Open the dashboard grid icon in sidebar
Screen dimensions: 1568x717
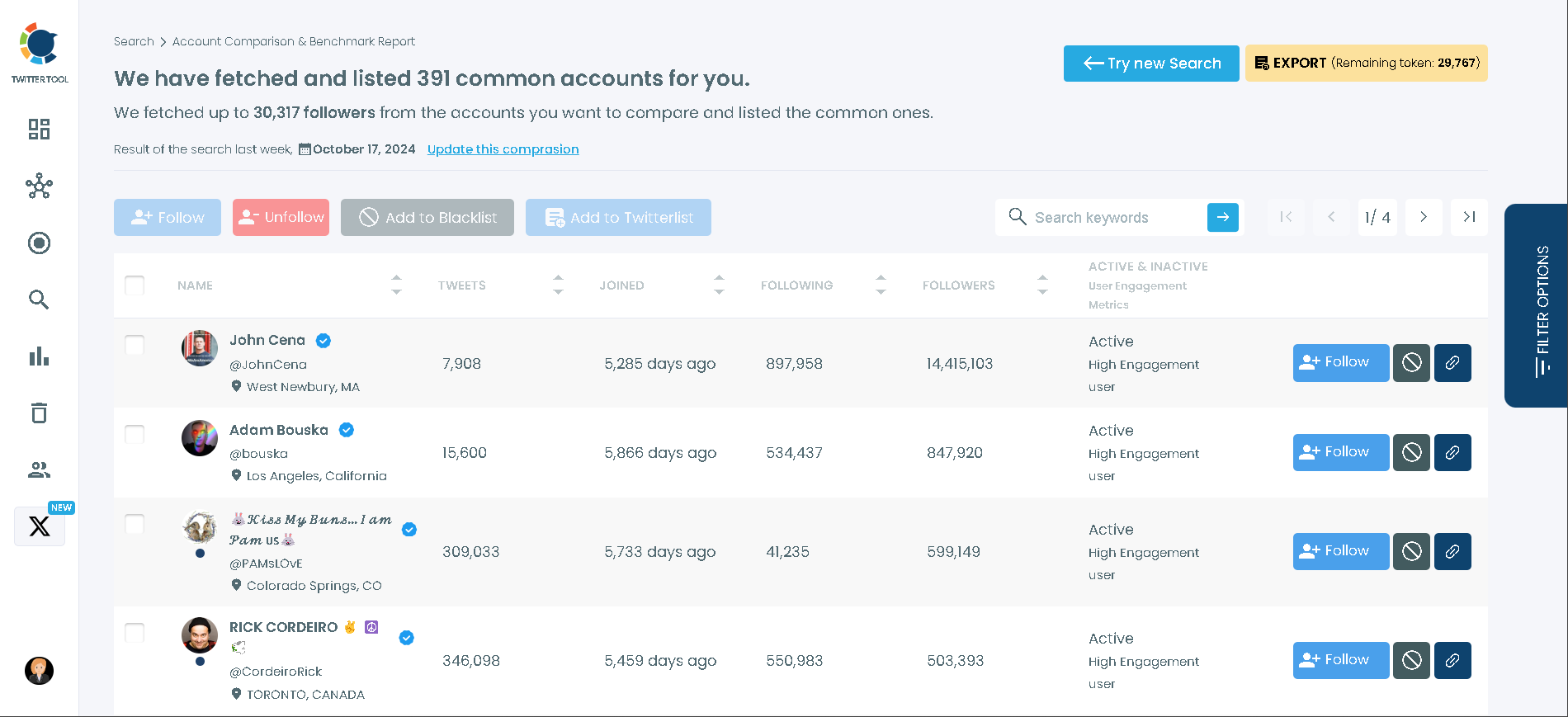pyautogui.click(x=39, y=129)
